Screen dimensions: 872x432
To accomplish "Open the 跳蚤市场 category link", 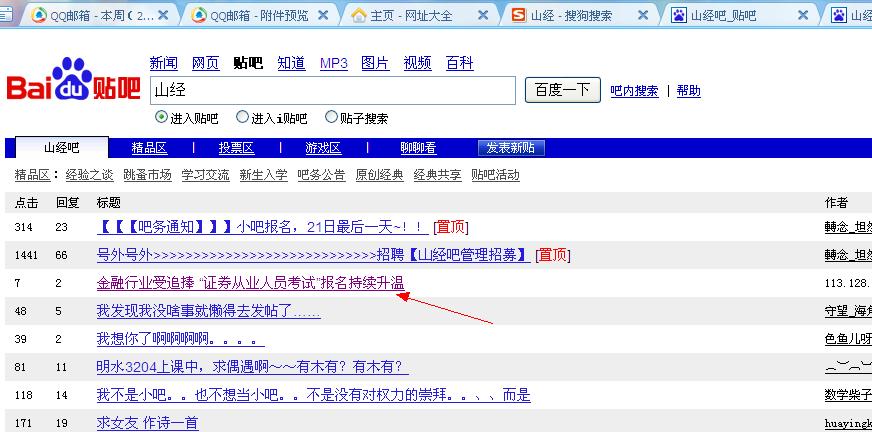I will [x=147, y=175].
